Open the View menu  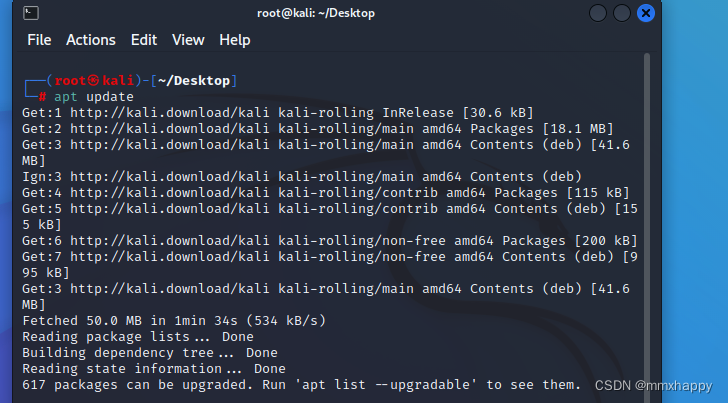click(188, 40)
